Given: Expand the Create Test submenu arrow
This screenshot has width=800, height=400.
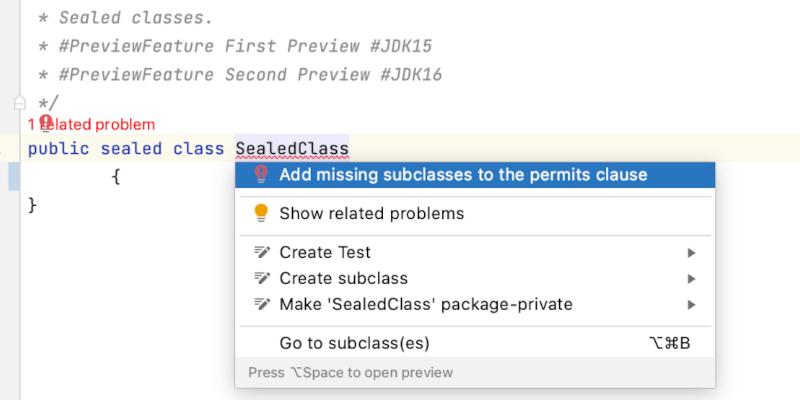Looking at the screenshot, I should (x=691, y=252).
